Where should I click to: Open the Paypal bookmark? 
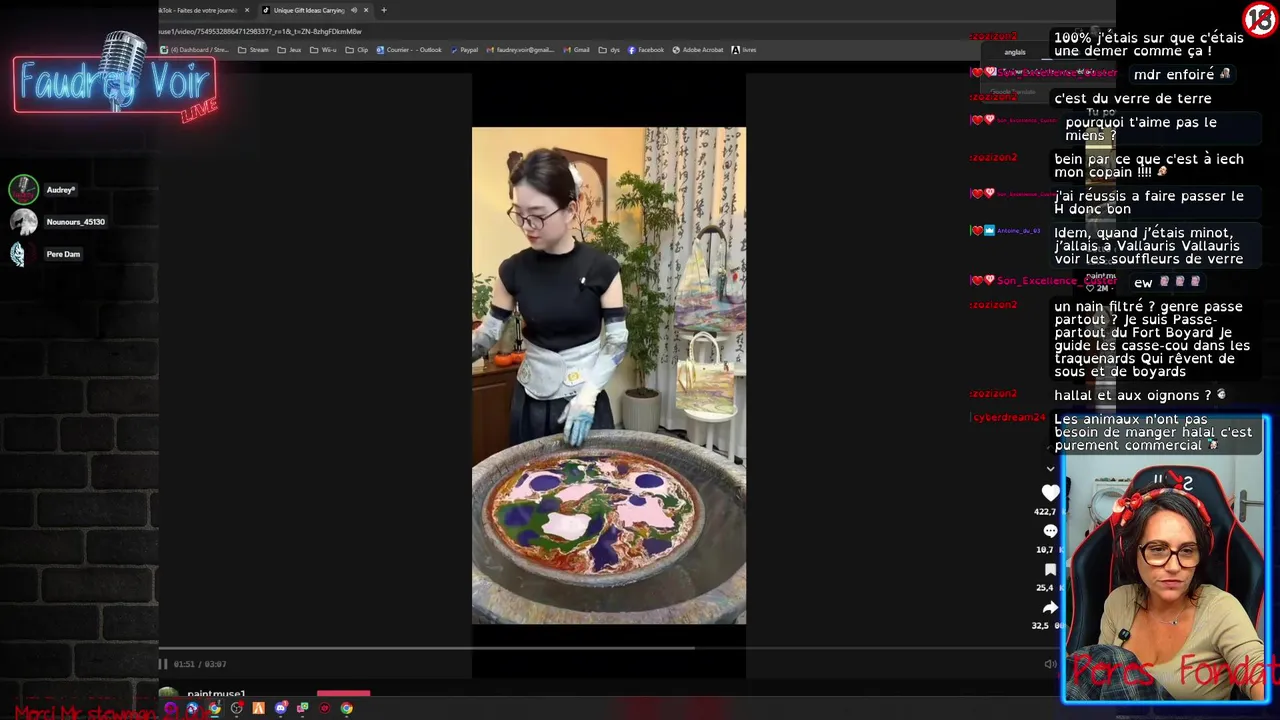coord(464,50)
